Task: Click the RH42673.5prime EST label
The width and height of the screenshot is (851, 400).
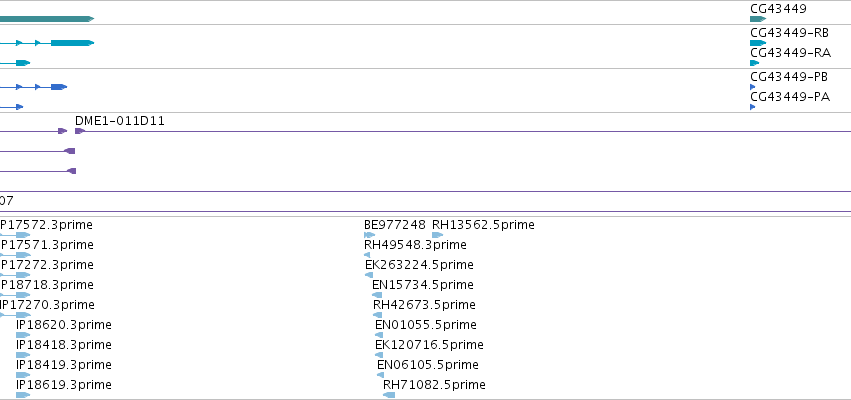Action: tap(424, 305)
